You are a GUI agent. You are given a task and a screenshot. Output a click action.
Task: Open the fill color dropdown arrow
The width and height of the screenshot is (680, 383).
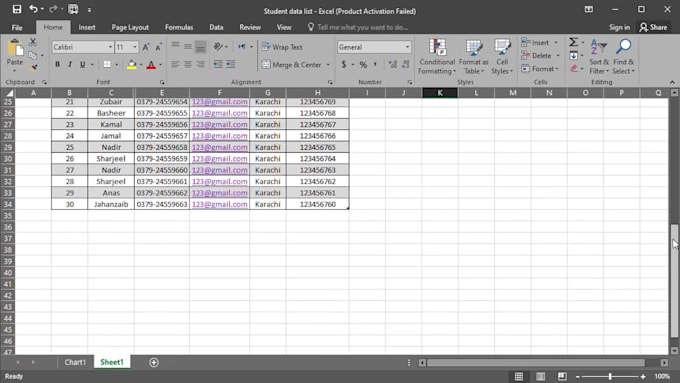141,65
